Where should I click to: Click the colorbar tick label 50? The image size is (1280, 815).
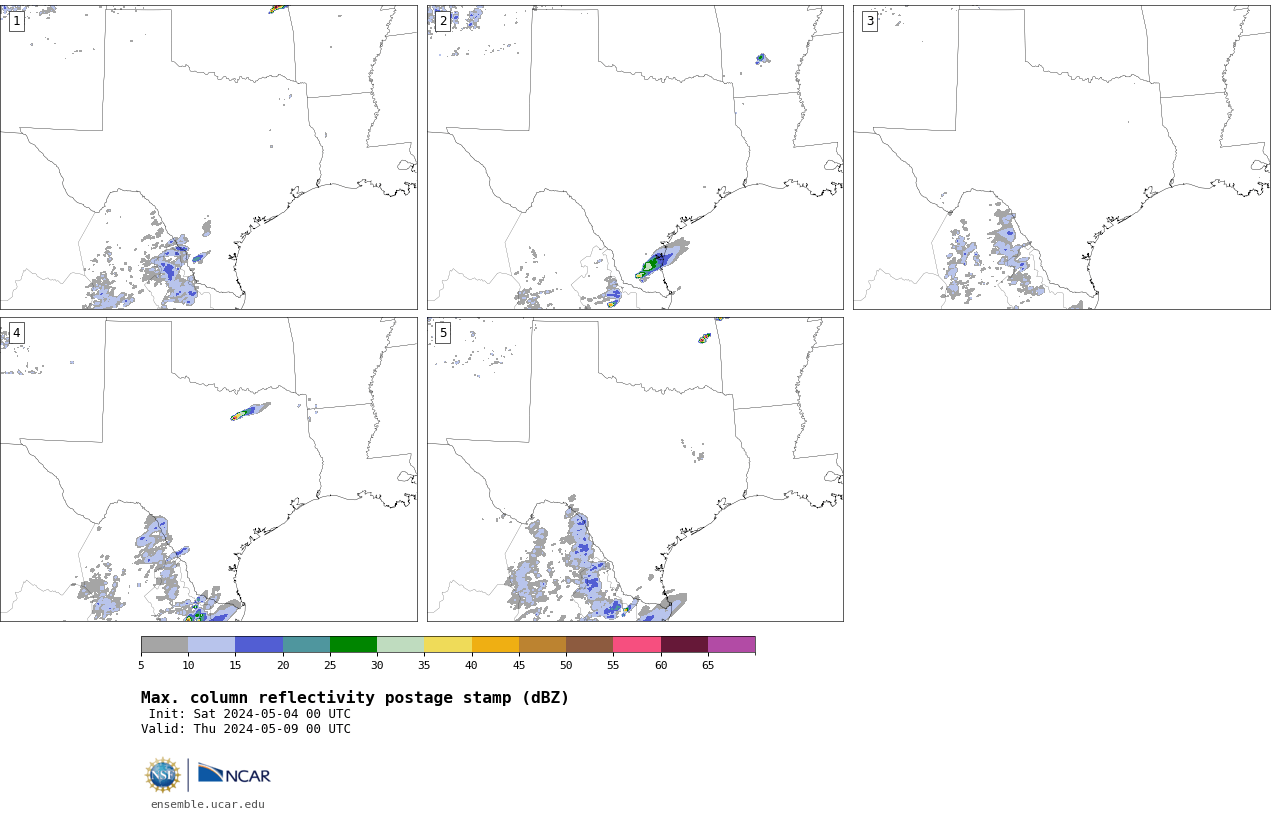[566, 665]
